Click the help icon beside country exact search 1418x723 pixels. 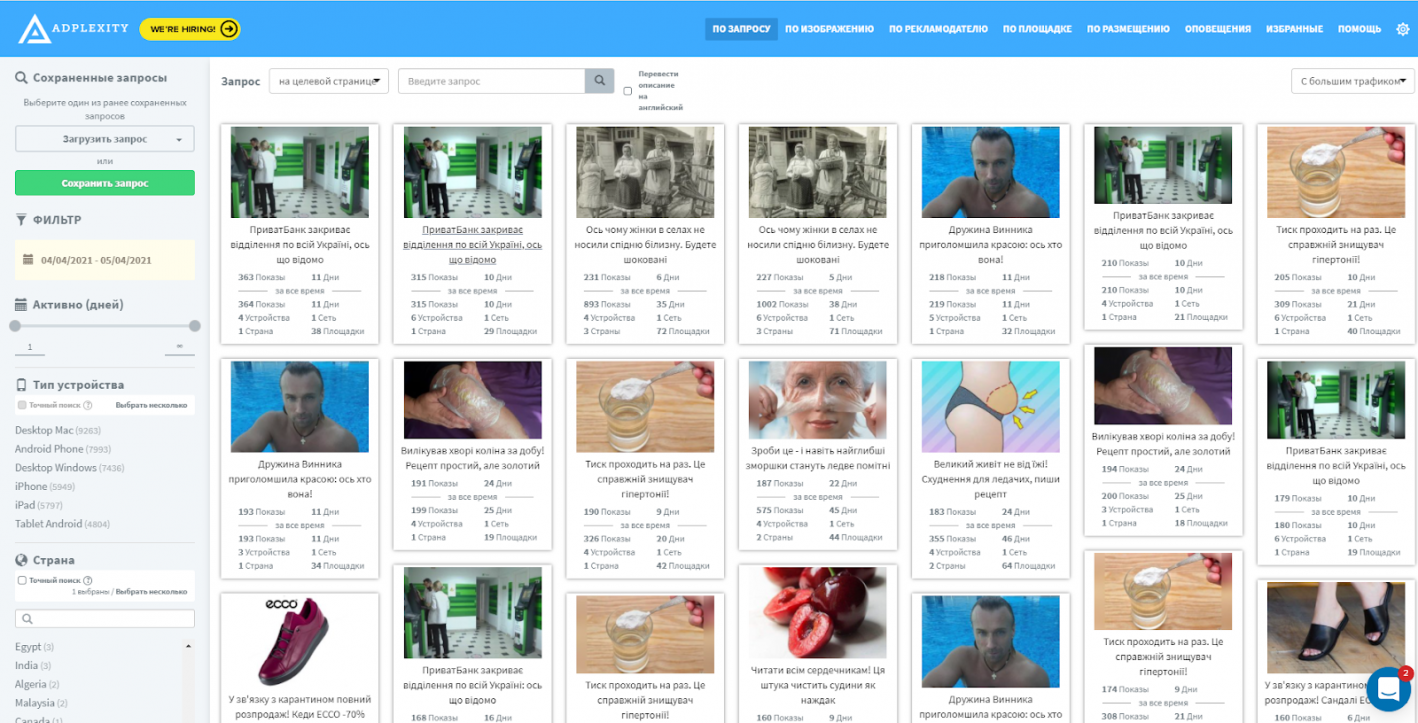tap(88, 580)
